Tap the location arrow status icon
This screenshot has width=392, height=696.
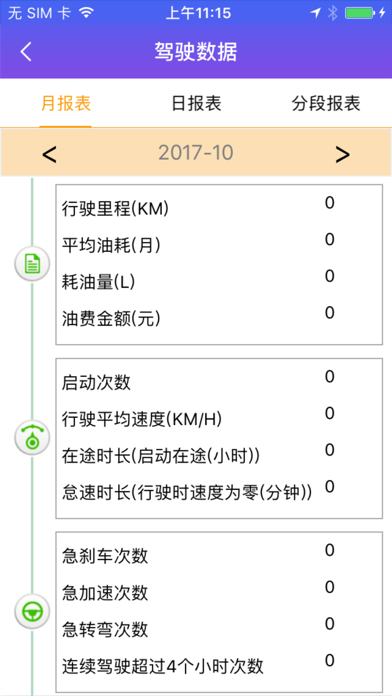pos(315,13)
